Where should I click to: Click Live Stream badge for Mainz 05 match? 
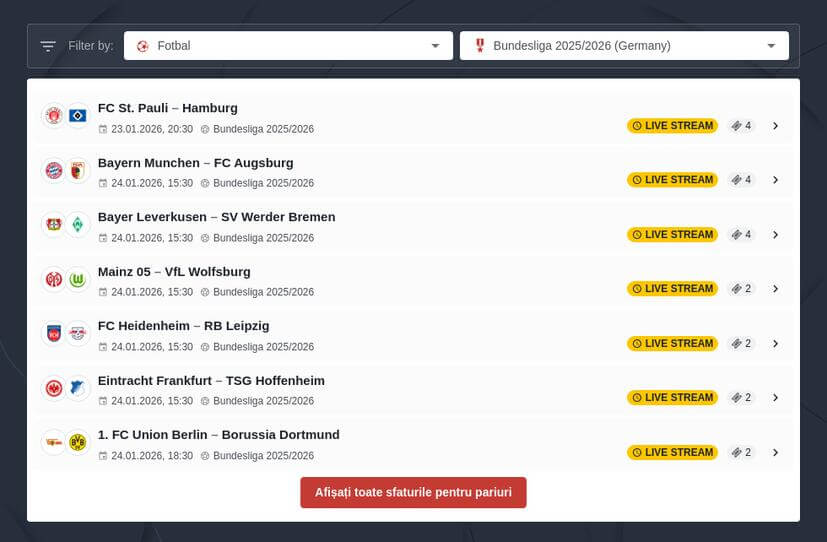tap(672, 289)
